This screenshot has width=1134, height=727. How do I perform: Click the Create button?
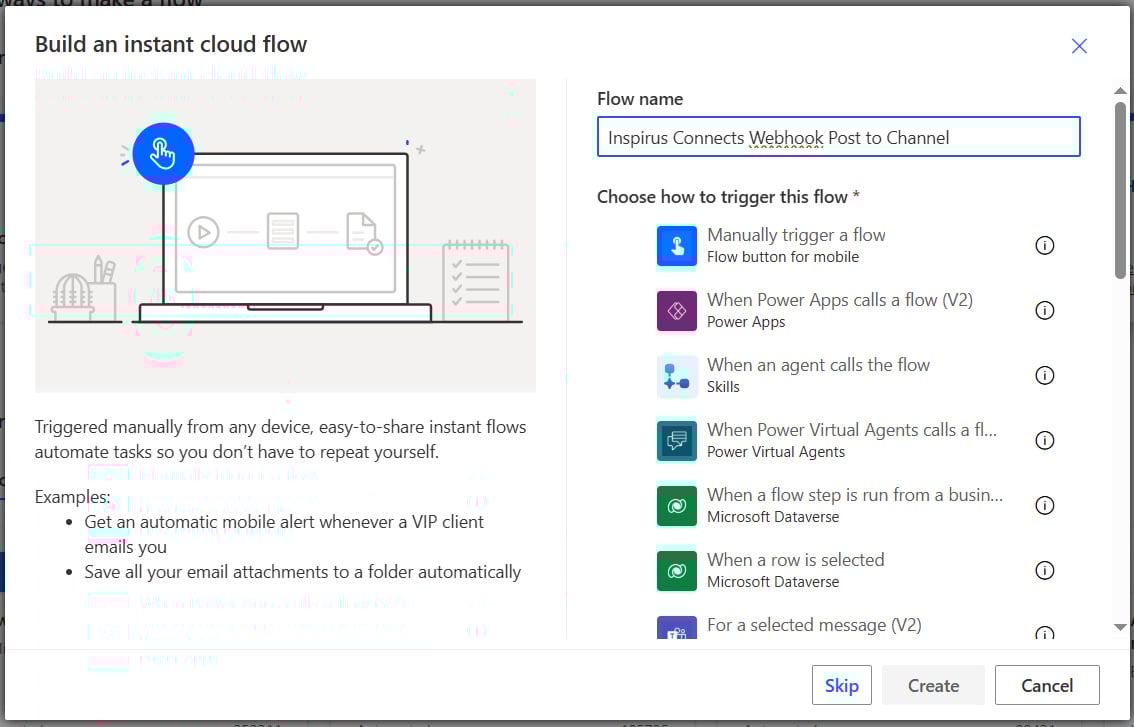[933, 685]
